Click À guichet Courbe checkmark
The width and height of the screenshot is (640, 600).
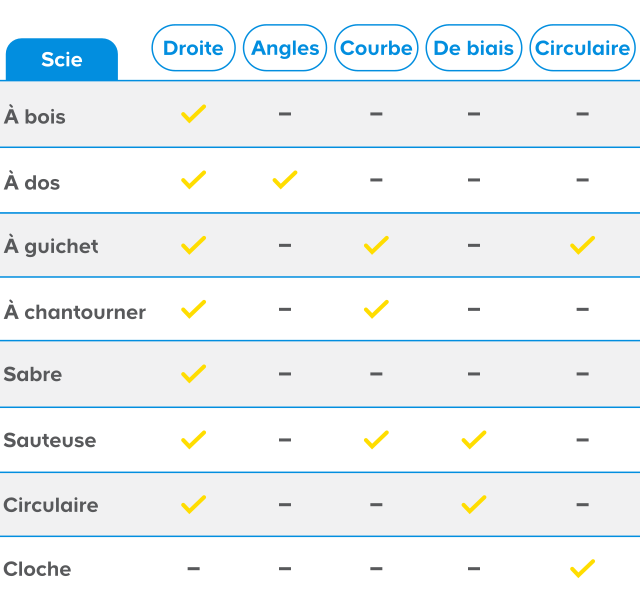click(376, 245)
